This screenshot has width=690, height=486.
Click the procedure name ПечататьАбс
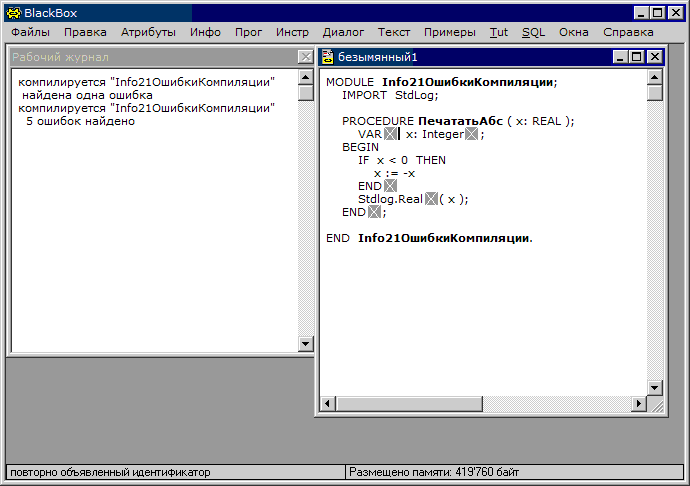click(x=460, y=121)
